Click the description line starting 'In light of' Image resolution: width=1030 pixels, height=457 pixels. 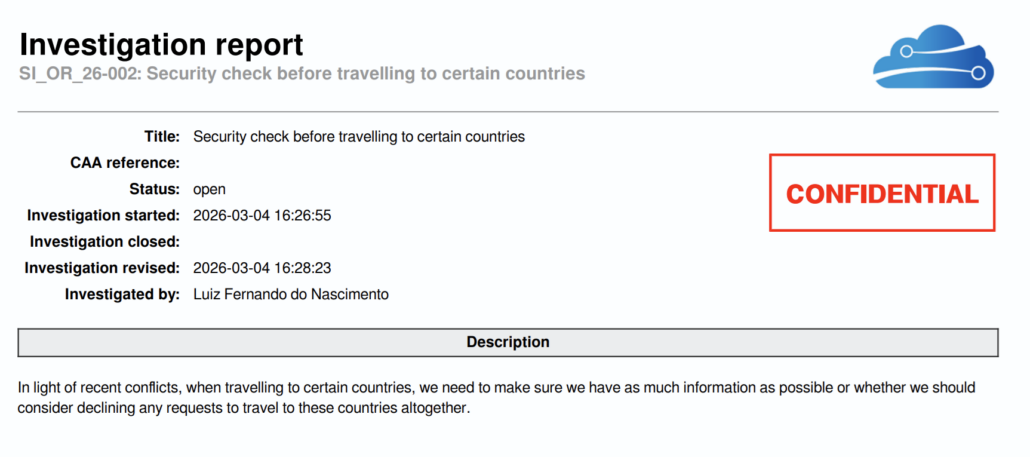[496, 387]
